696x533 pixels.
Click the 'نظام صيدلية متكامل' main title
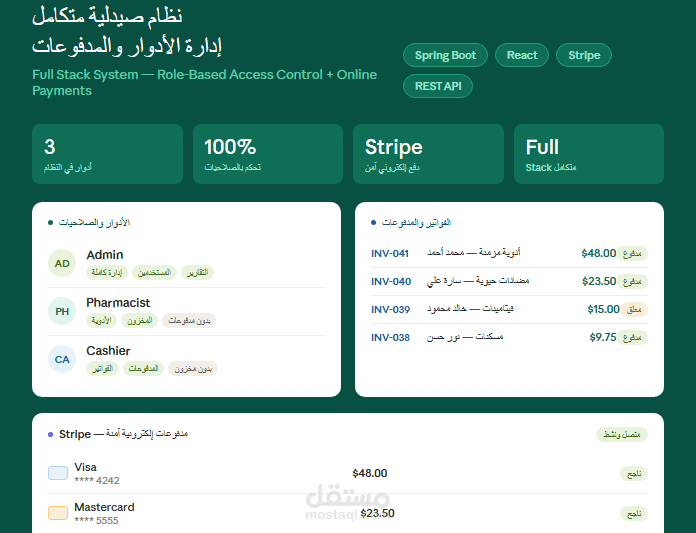tap(107, 16)
